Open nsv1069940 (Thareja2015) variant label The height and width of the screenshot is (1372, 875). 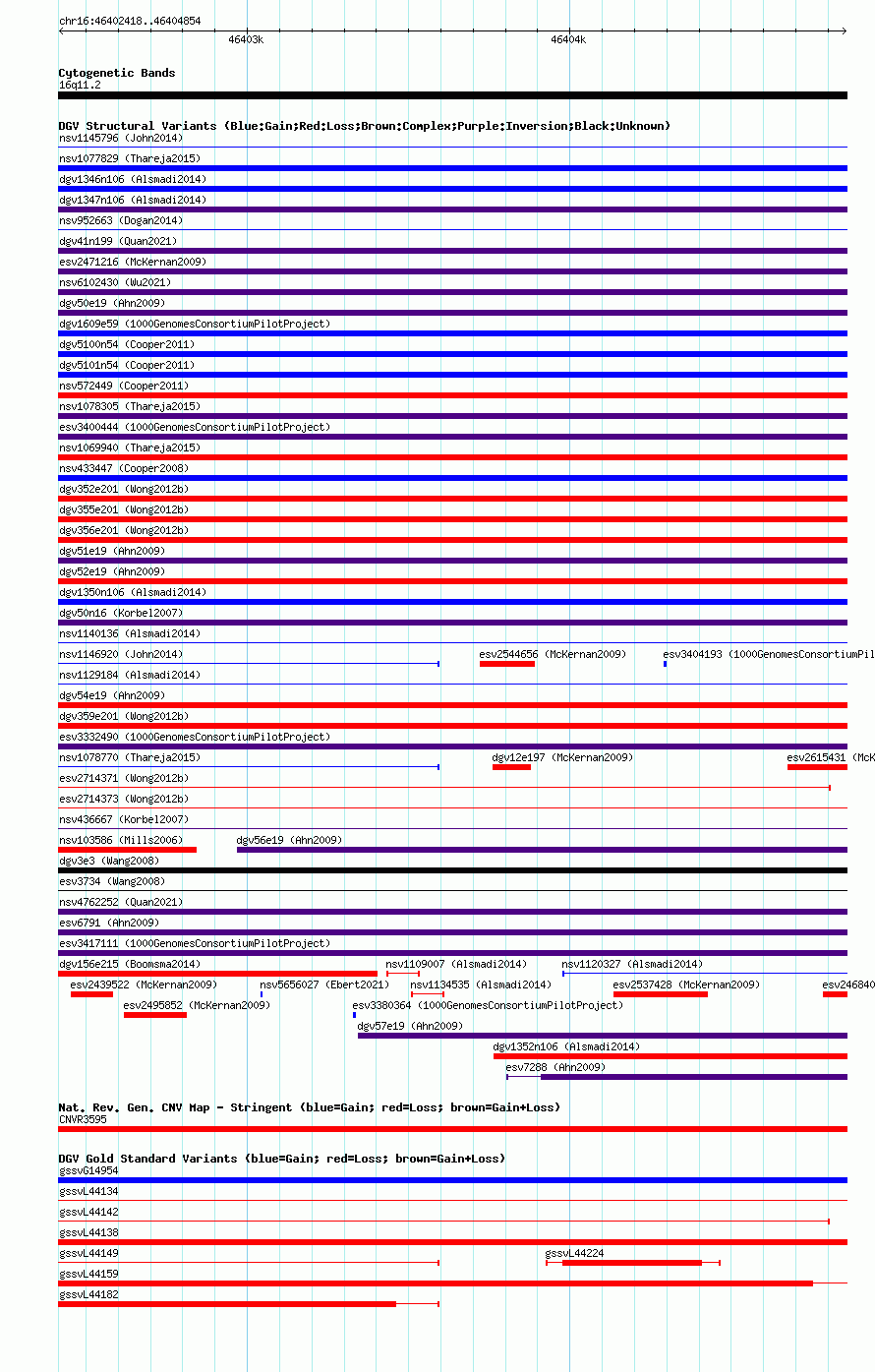point(130,447)
